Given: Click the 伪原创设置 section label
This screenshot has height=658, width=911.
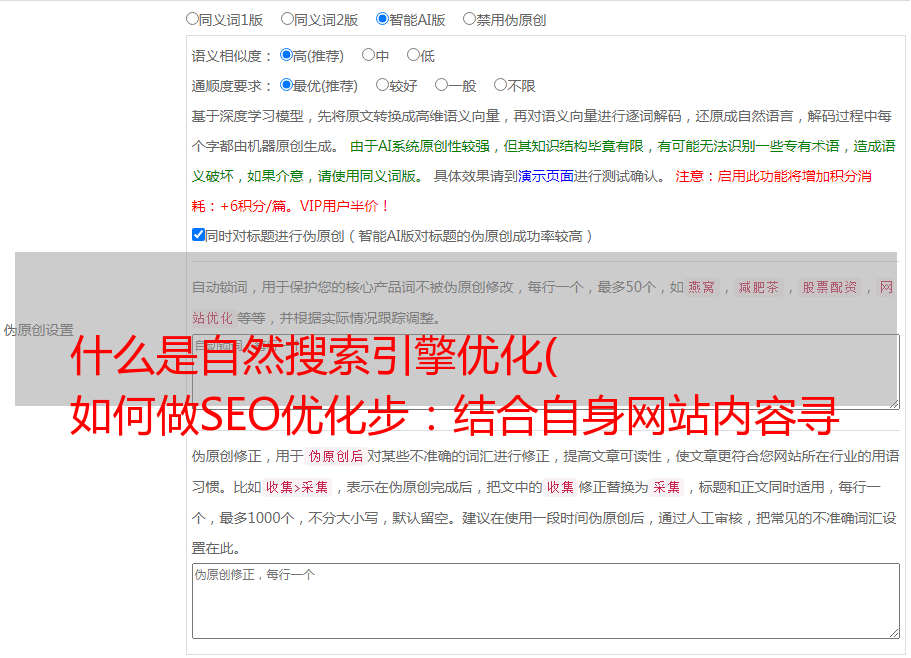Looking at the screenshot, I should (38, 330).
